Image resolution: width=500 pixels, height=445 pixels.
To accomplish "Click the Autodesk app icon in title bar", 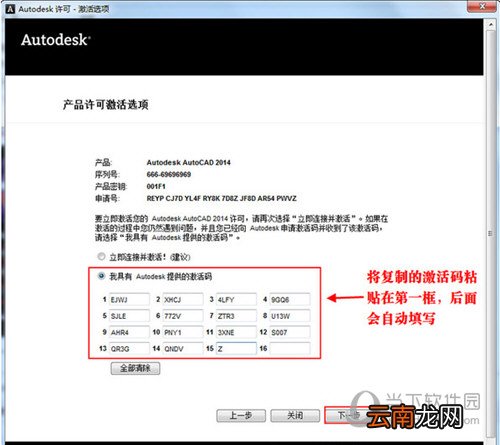I will tap(10, 9).
